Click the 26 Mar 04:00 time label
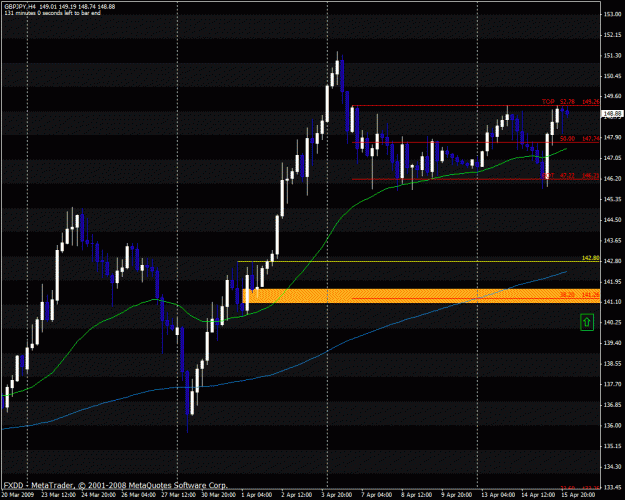Image resolution: width=625 pixels, height=500 pixels. tap(138, 495)
